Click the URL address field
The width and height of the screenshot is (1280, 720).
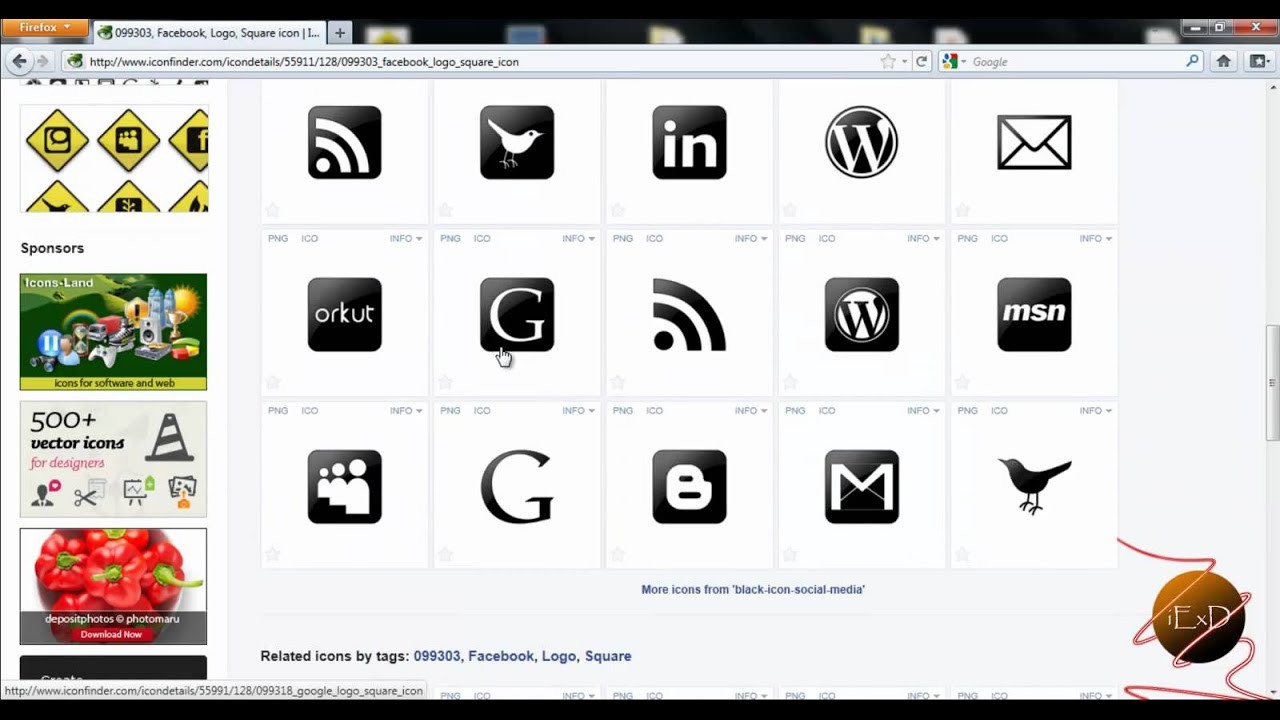(480, 61)
